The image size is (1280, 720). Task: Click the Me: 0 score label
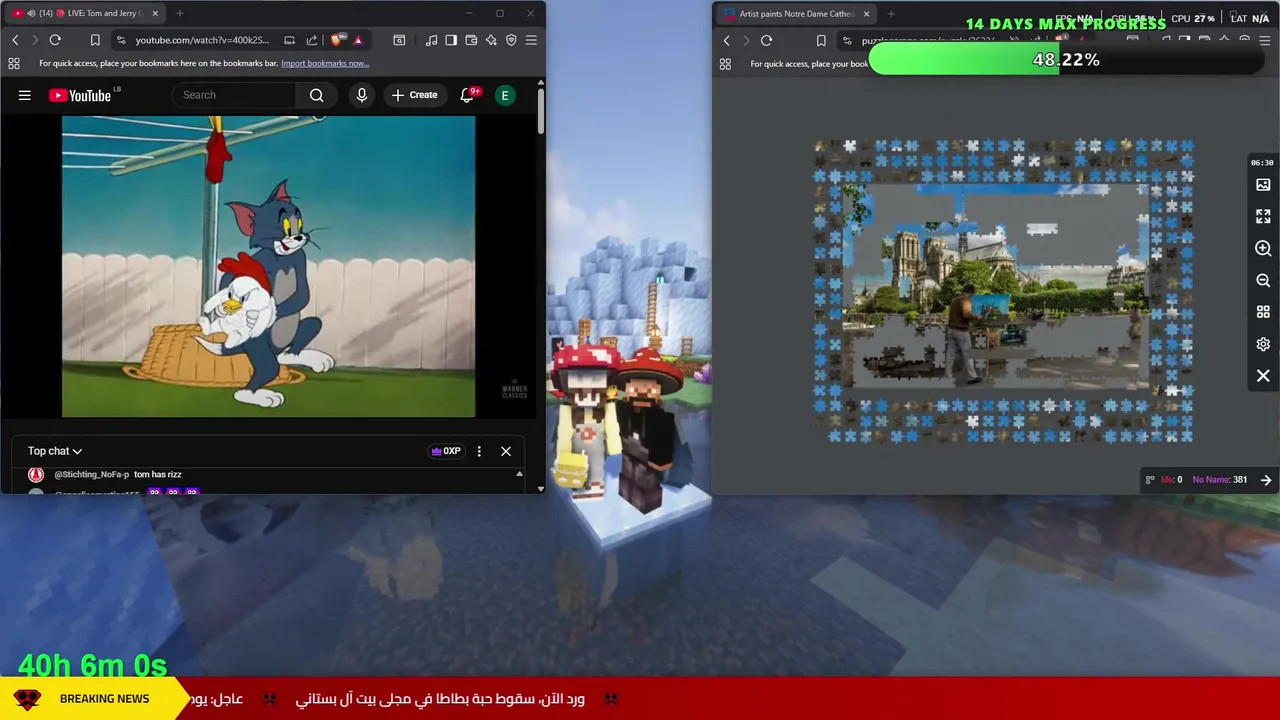[1171, 480]
